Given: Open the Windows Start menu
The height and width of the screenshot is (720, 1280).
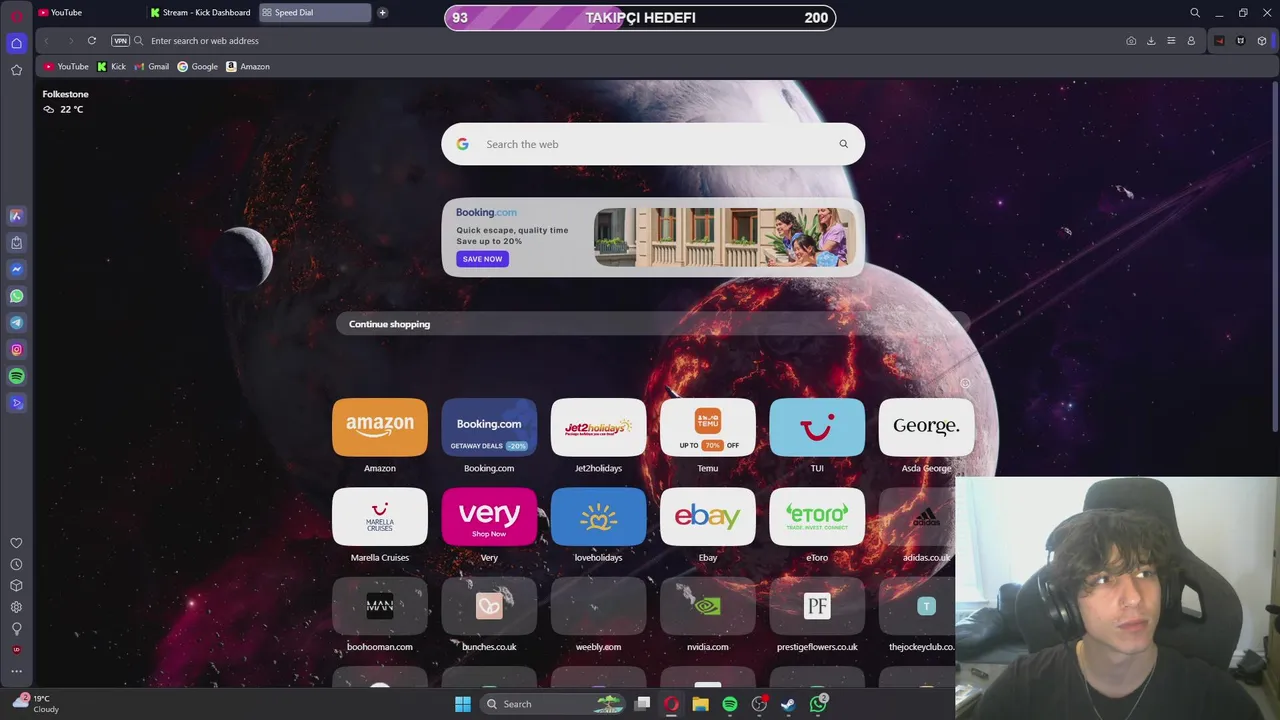Looking at the screenshot, I should click(x=463, y=704).
